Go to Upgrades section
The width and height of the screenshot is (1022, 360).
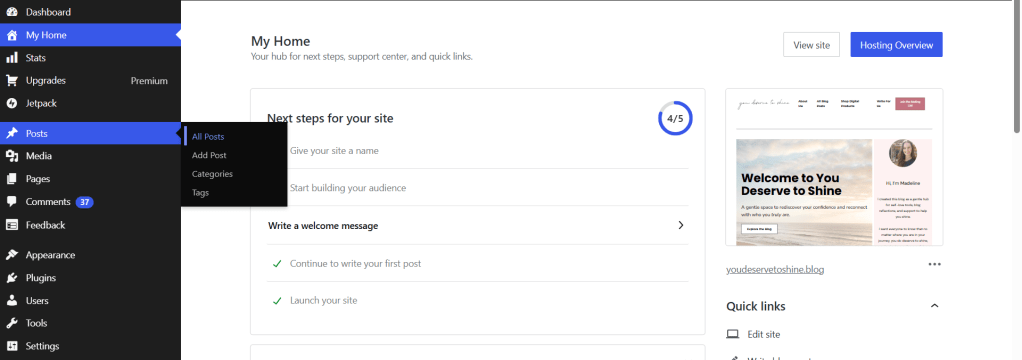coord(90,81)
